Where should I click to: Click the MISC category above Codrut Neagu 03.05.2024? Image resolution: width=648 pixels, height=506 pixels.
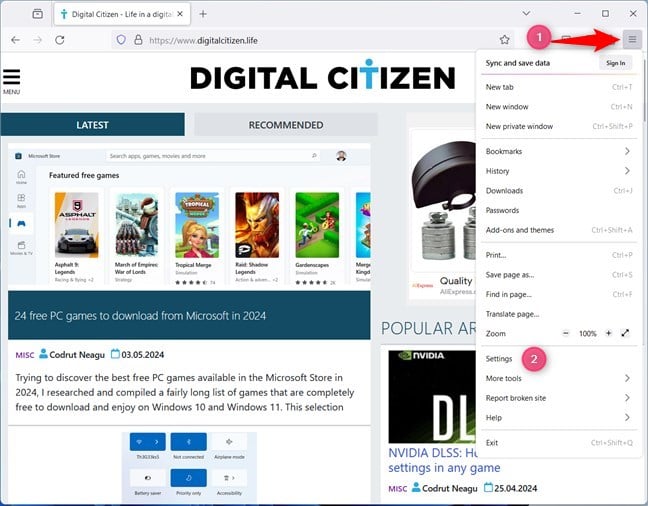coord(25,355)
